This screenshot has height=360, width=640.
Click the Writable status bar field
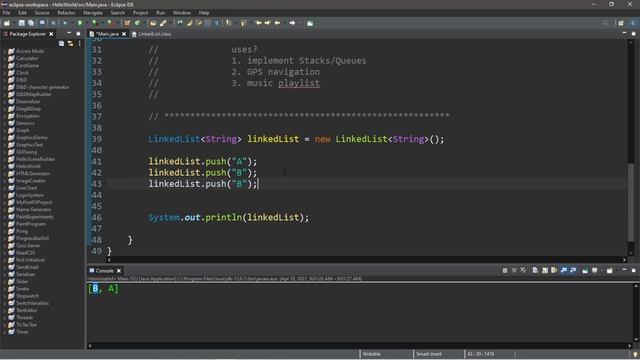(371, 354)
